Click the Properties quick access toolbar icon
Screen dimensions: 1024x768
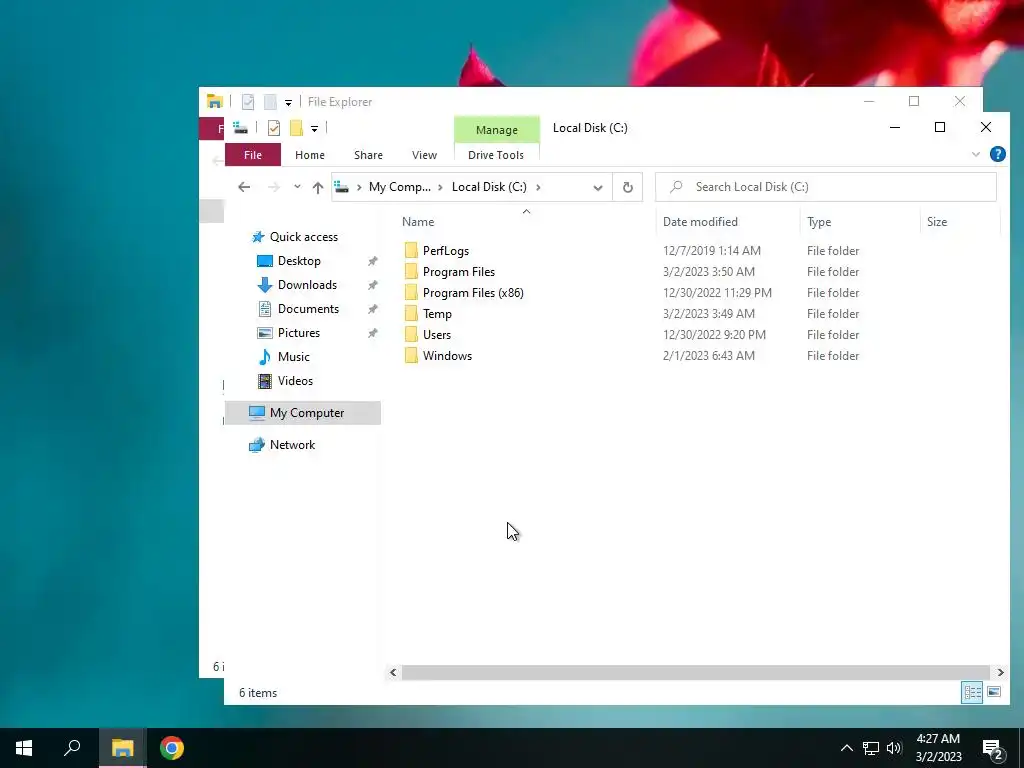[x=274, y=128]
